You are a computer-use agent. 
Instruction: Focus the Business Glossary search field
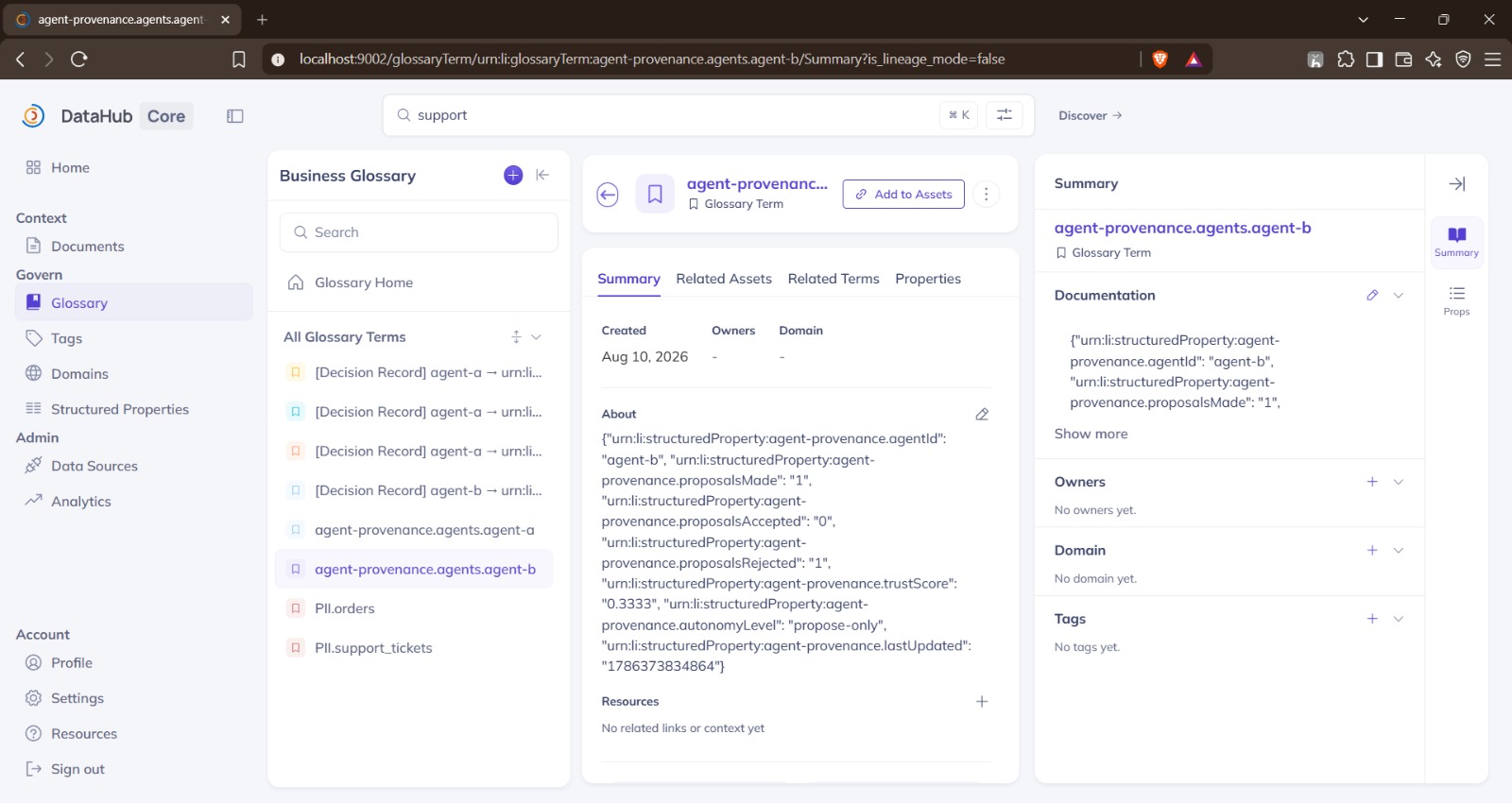pyautogui.click(x=419, y=232)
